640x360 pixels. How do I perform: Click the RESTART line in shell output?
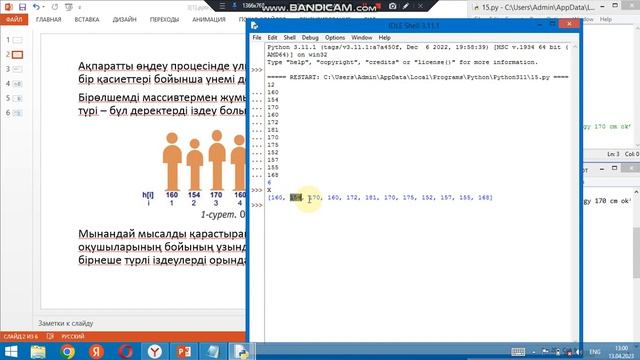pos(418,77)
